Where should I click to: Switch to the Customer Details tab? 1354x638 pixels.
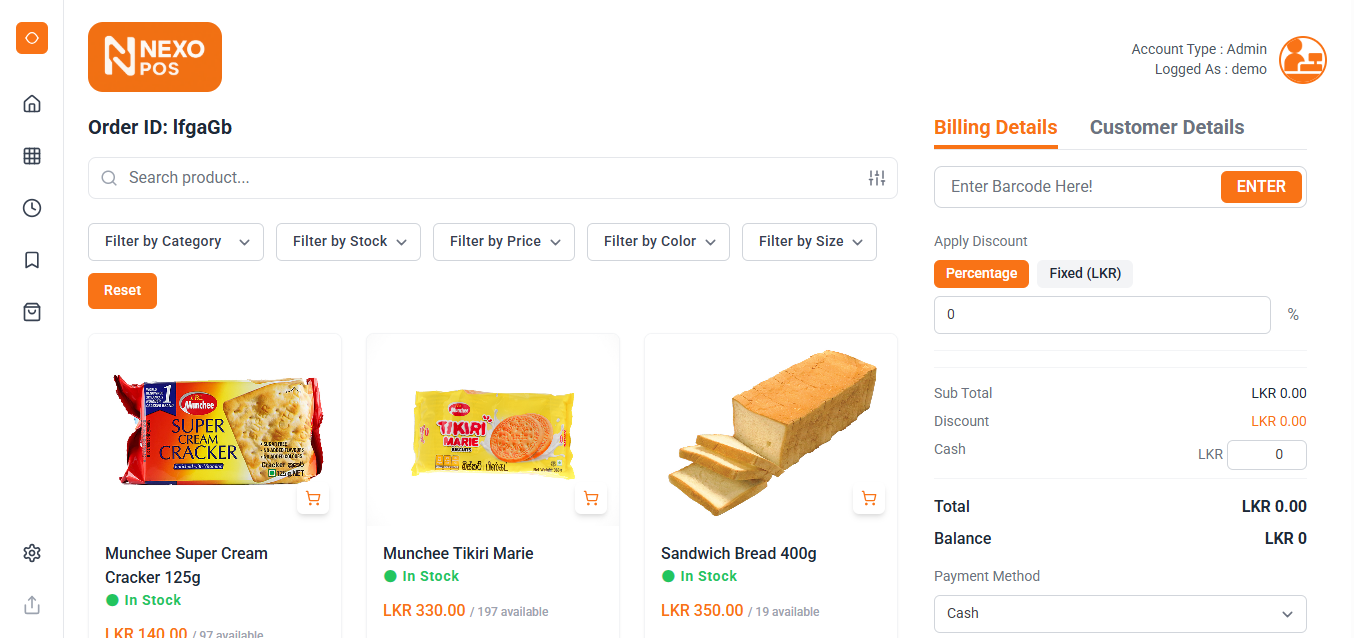coord(1167,128)
